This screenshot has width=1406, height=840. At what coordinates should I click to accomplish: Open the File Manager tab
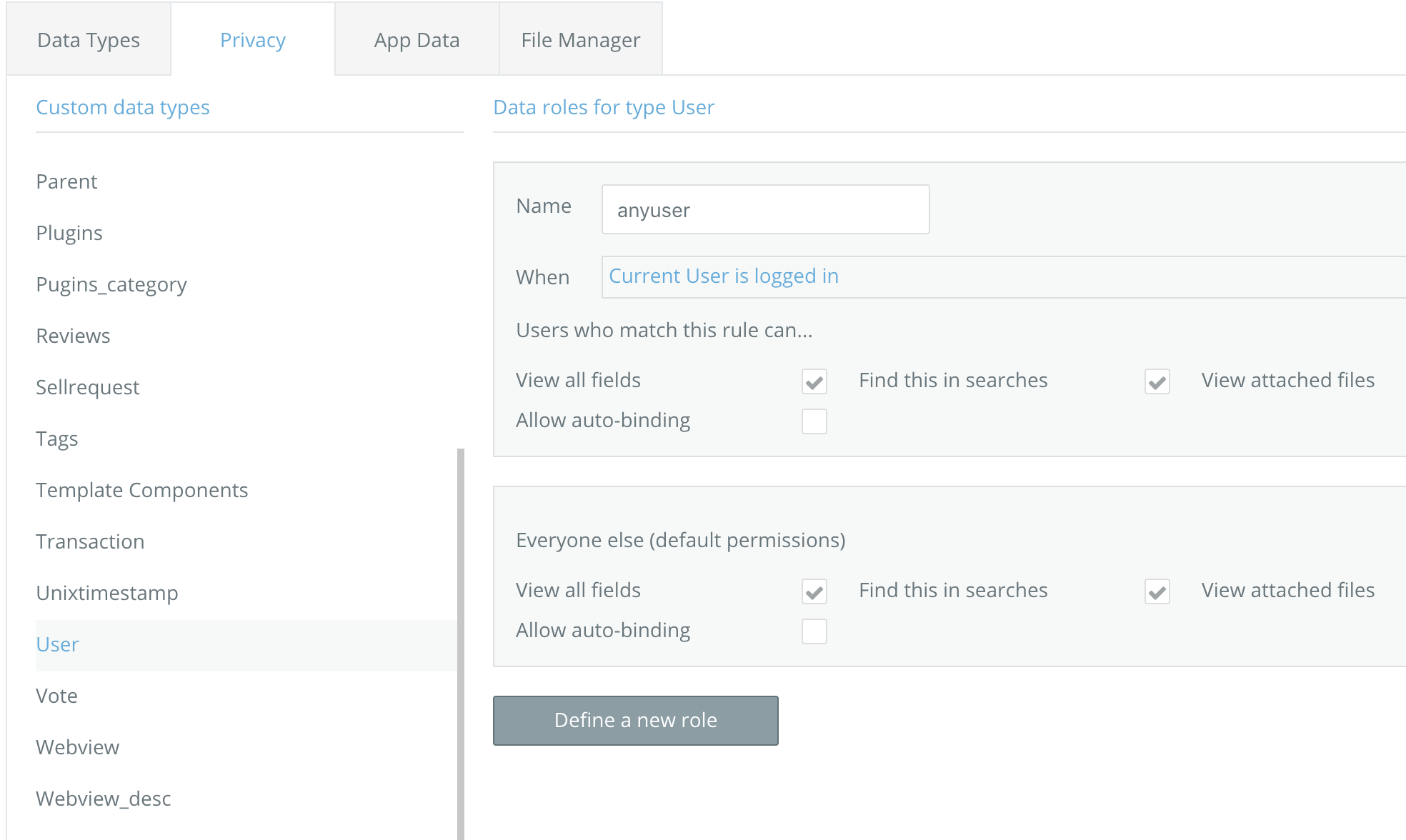pyautogui.click(x=581, y=39)
